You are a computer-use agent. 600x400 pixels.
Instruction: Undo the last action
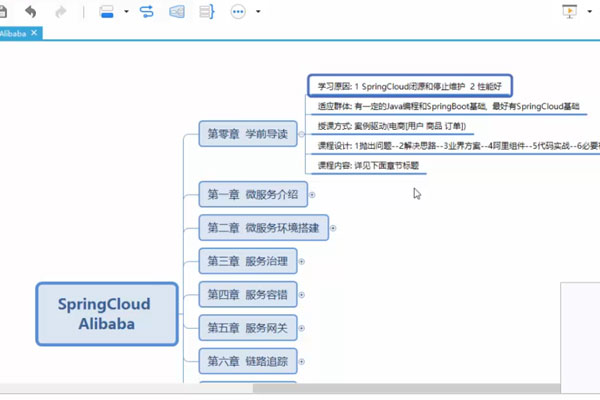[x=31, y=12]
